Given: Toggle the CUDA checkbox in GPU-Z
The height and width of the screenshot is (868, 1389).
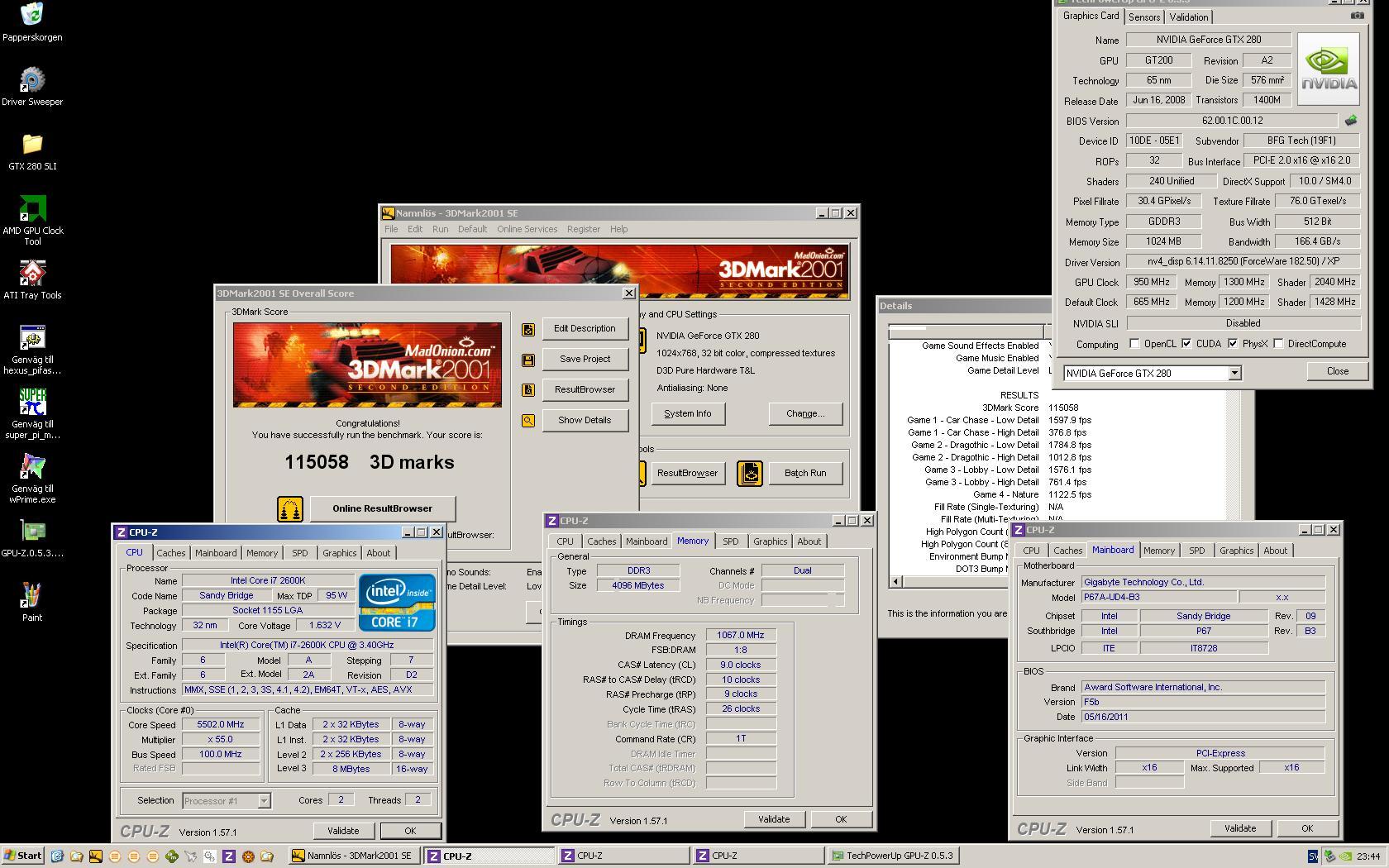Looking at the screenshot, I should click(1187, 344).
